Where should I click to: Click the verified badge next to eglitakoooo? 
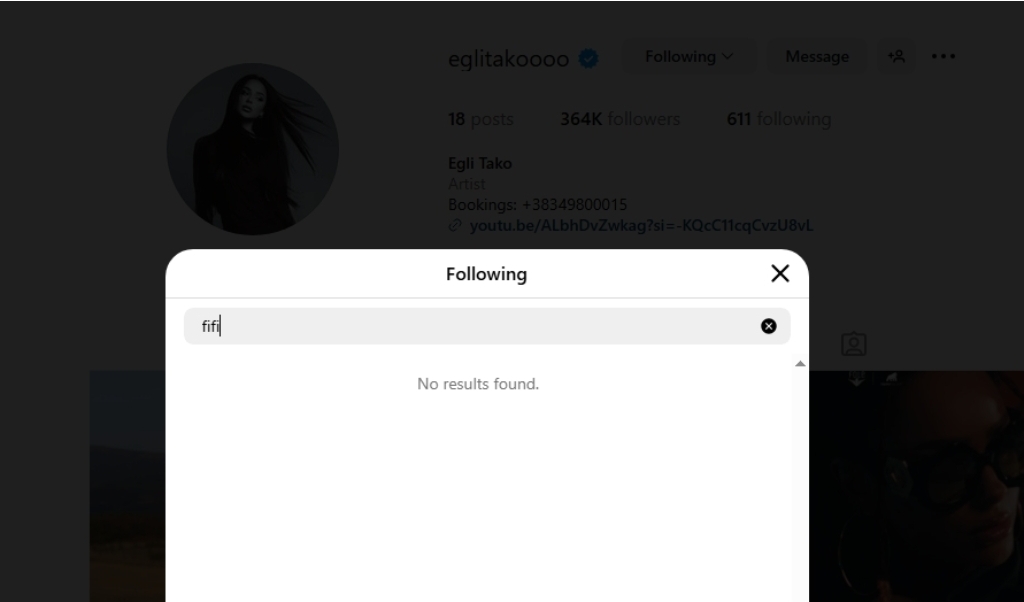589,59
